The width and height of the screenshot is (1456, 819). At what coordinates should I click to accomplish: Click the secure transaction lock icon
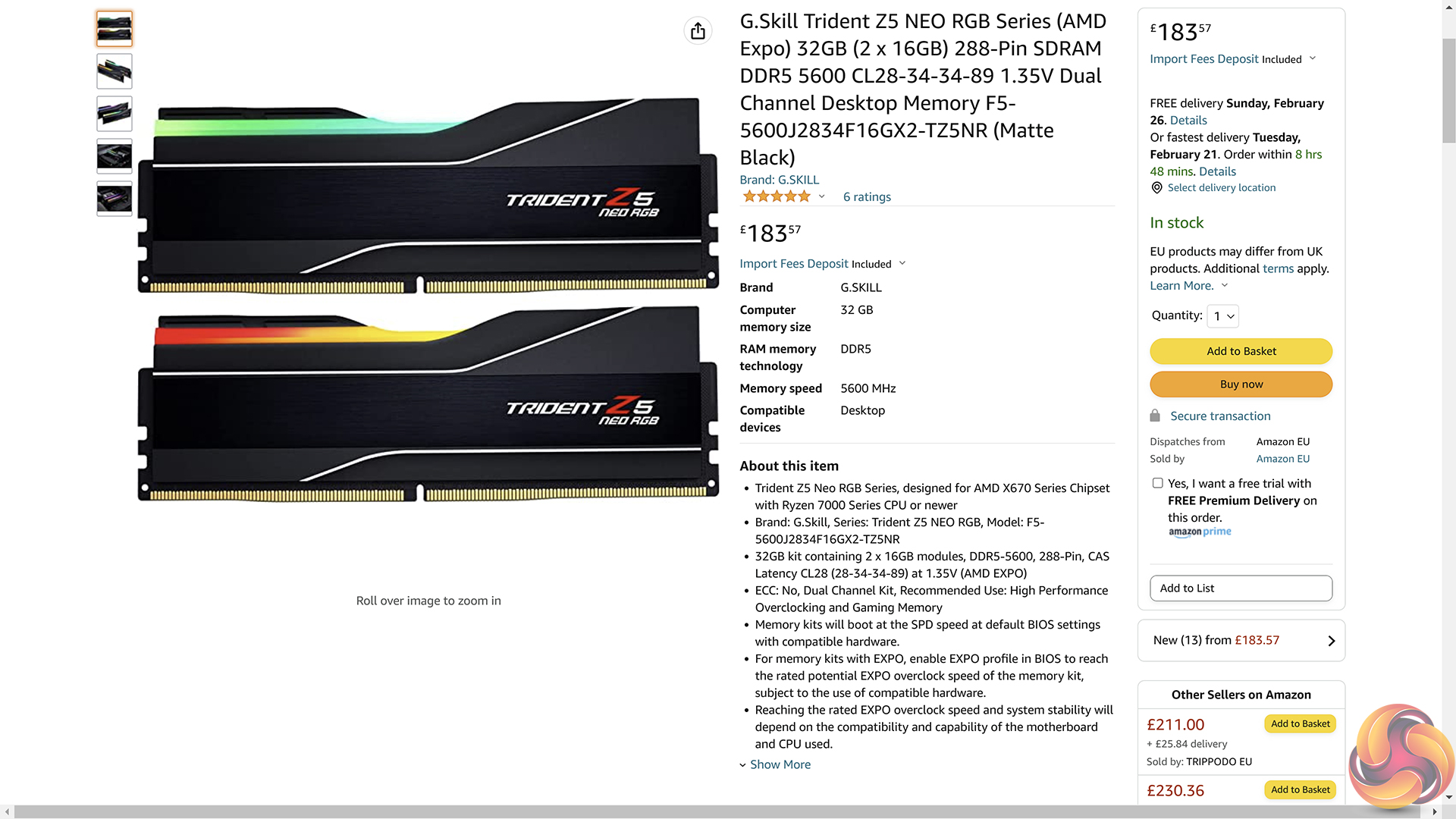(x=1155, y=416)
